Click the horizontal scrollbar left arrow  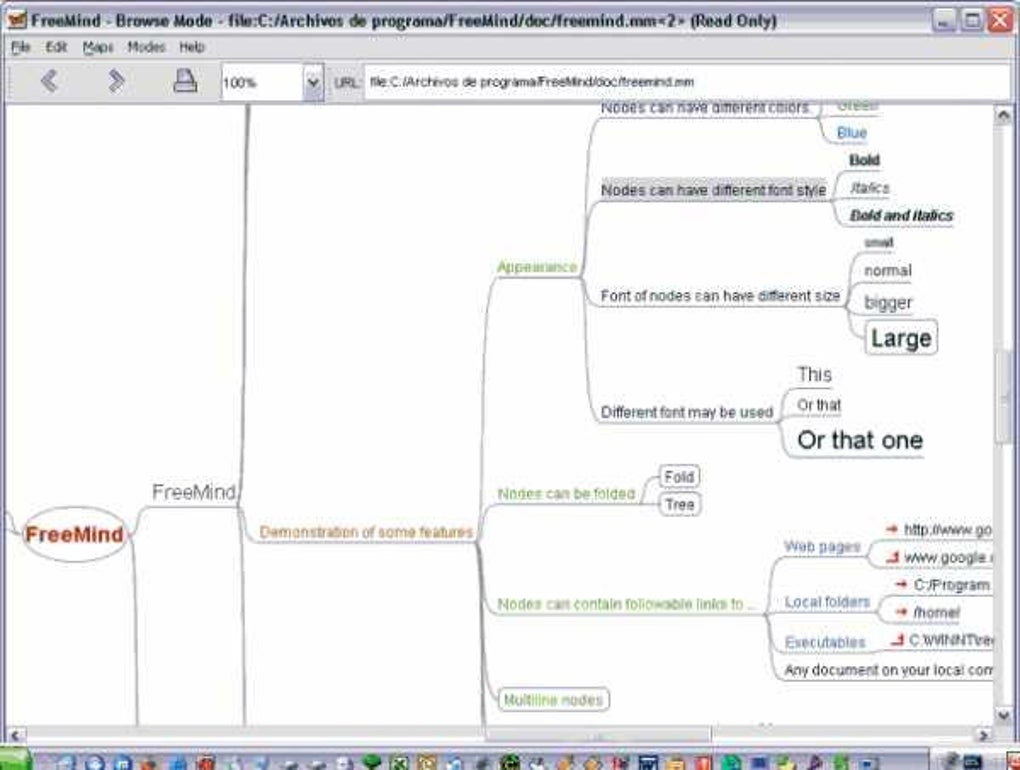click(15, 736)
